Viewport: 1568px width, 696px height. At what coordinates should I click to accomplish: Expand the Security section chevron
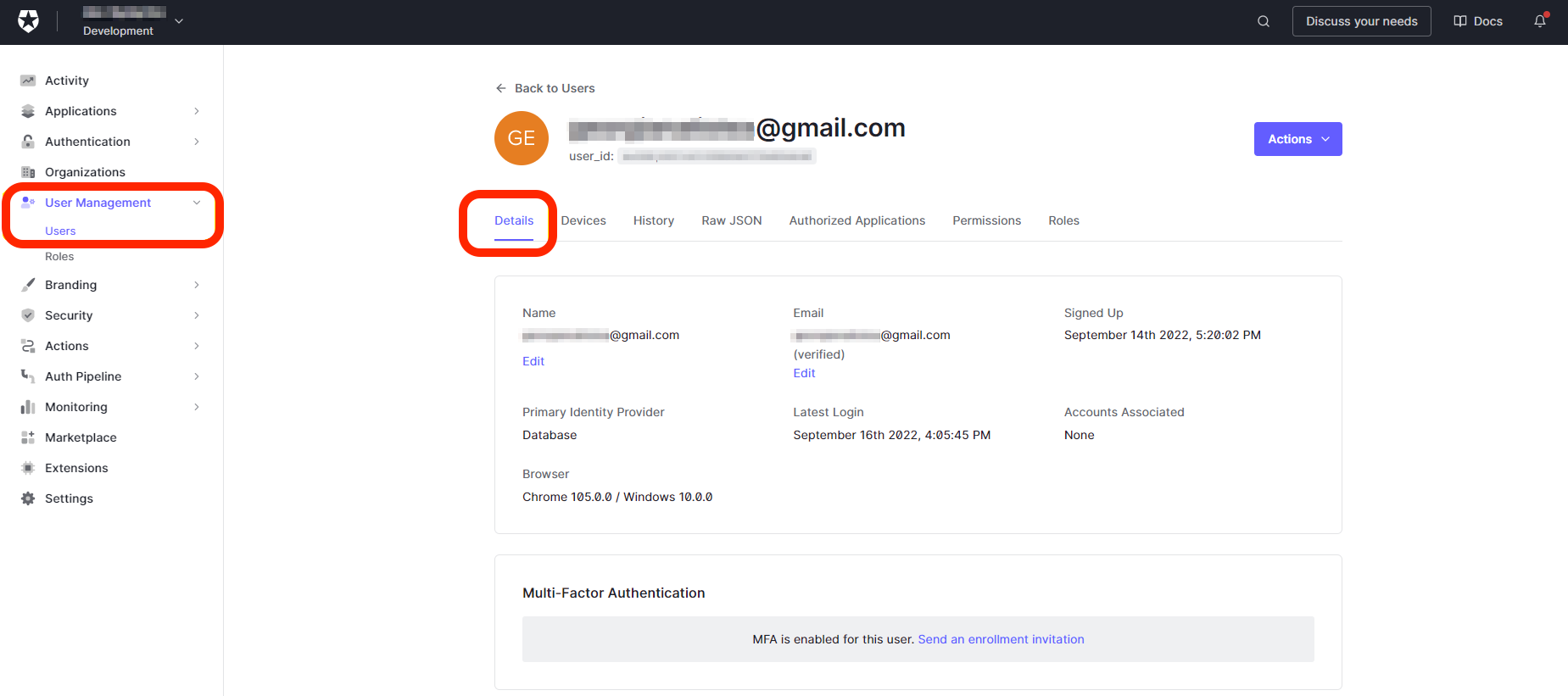(x=197, y=315)
